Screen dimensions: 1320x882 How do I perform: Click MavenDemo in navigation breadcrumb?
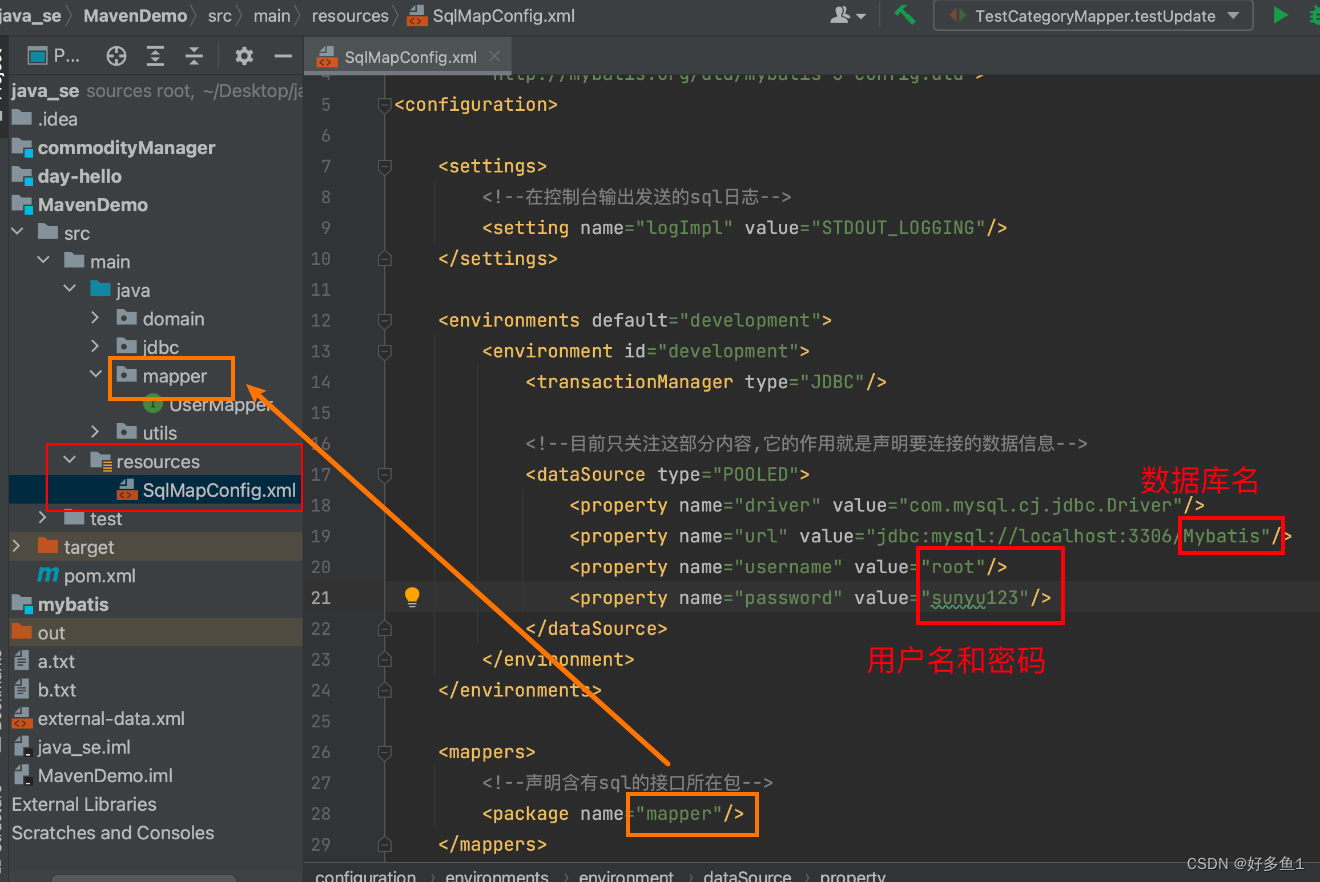coord(135,16)
